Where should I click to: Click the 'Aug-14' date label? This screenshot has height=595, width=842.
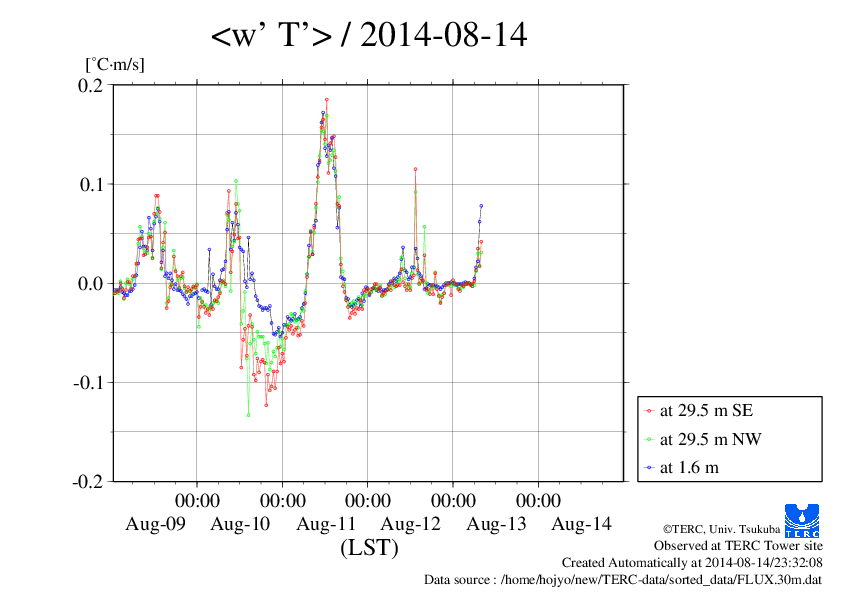point(582,524)
